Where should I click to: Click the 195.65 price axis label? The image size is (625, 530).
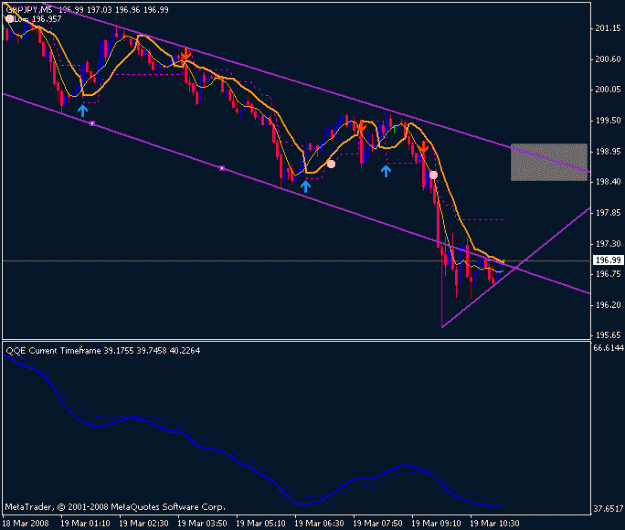point(608,335)
